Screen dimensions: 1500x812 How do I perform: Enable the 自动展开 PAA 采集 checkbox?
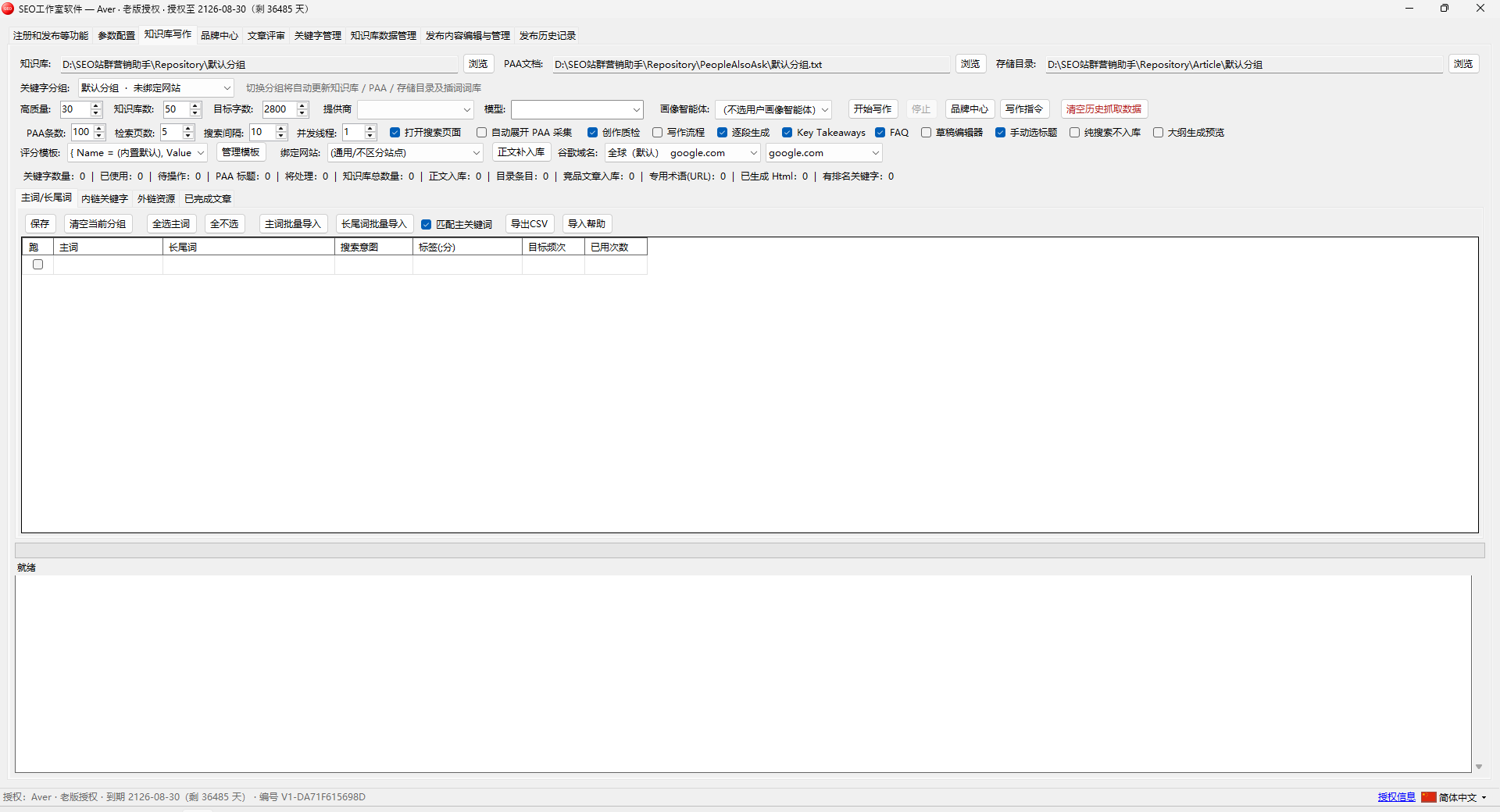[x=481, y=133]
